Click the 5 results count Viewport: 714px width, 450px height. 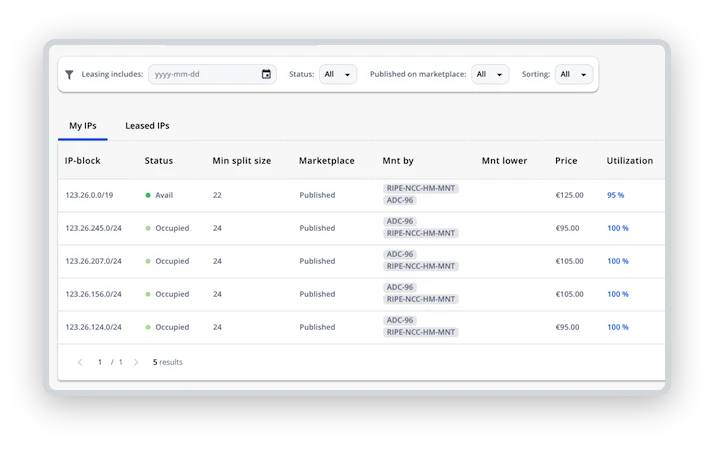click(x=168, y=362)
